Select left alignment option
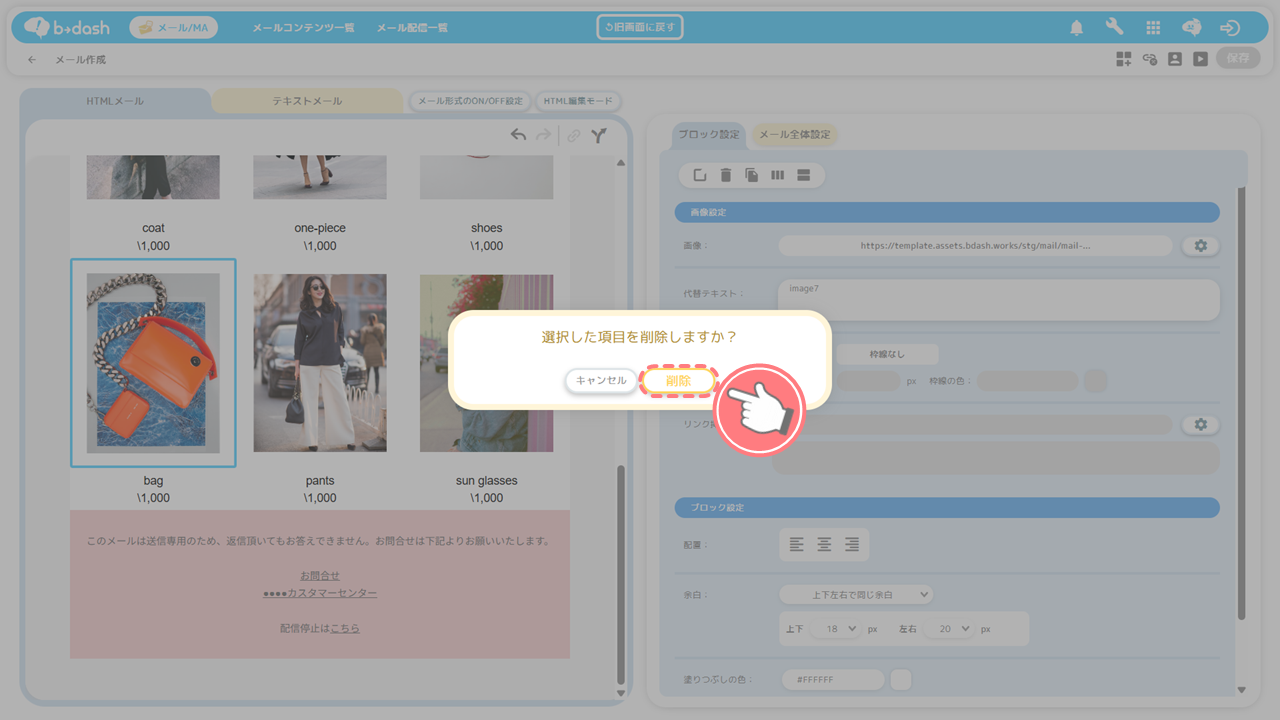 tap(796, 545)
